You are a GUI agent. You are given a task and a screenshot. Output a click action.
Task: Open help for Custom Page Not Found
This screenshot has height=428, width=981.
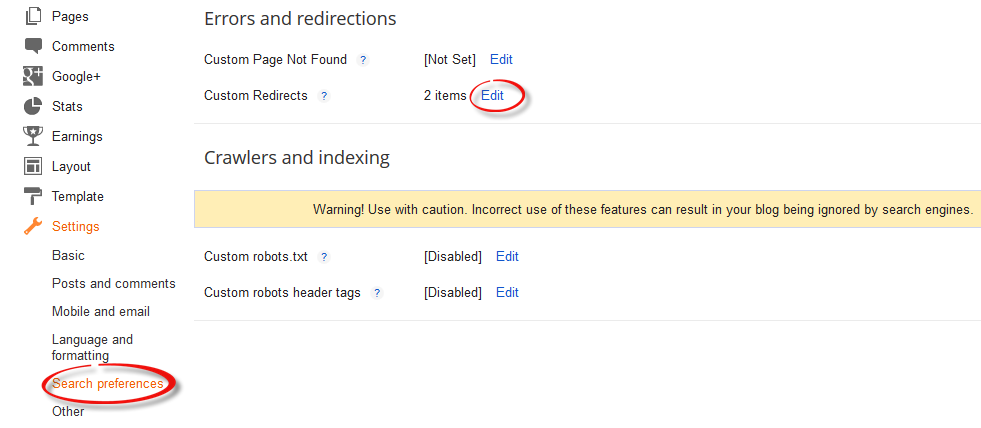(x=363, y=60)
